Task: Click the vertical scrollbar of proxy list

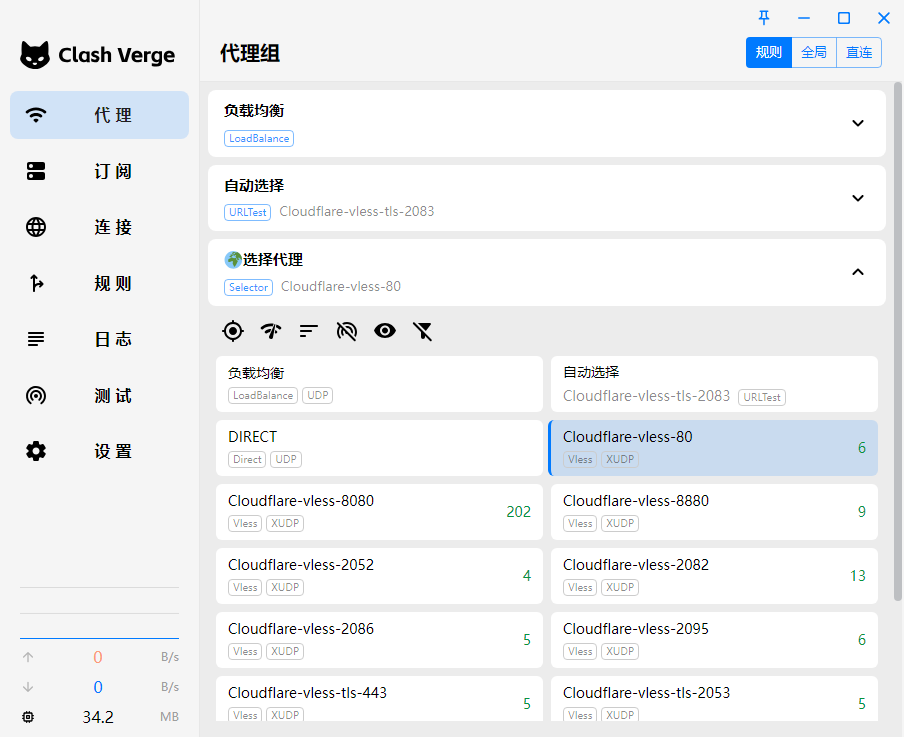Action: coord(898,341)
